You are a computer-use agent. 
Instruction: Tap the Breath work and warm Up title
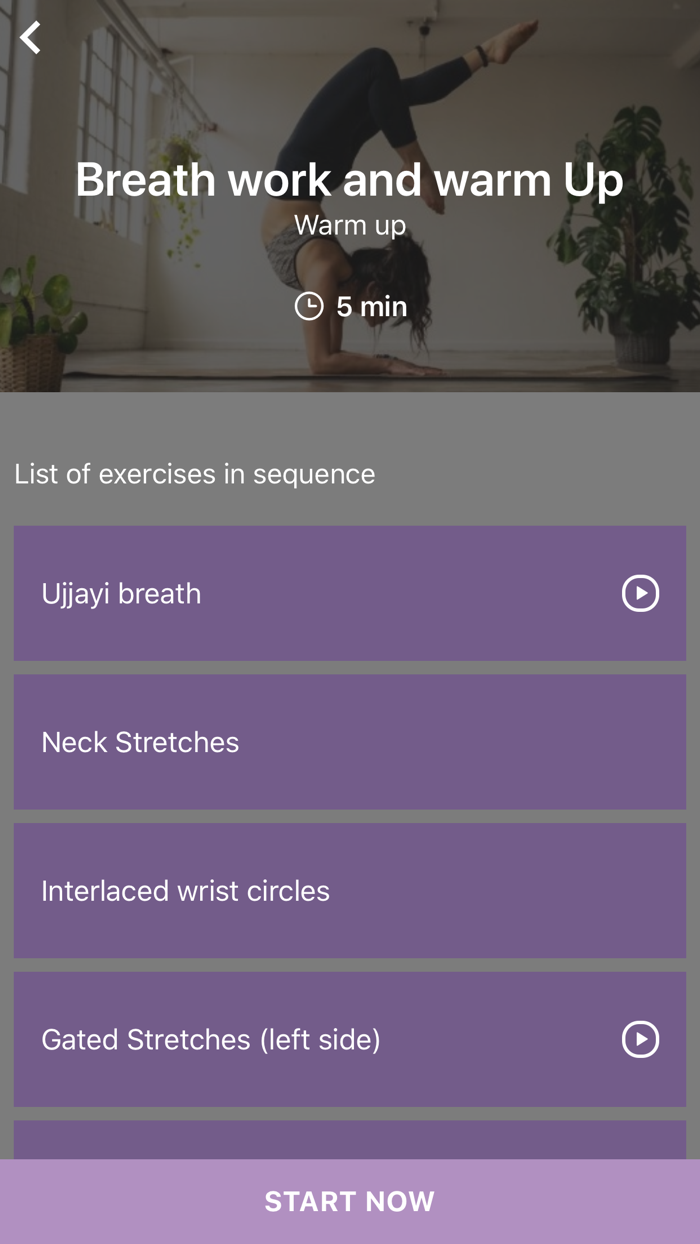click(x=349, y=180)
